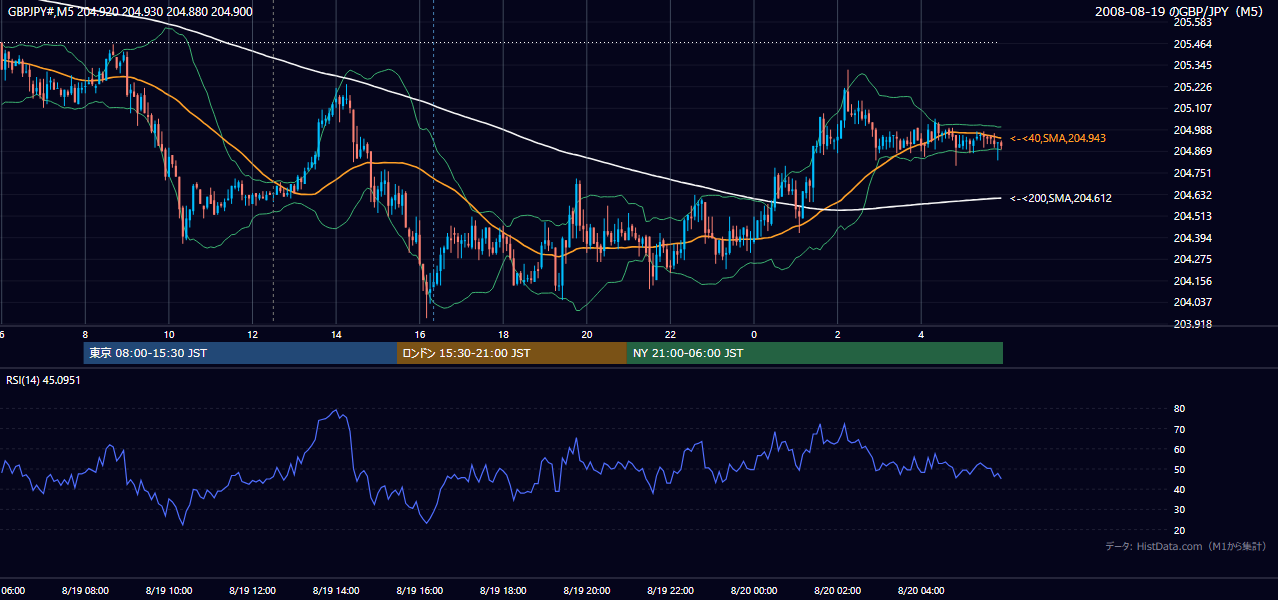Click price axis value 205.583

pos(1192,22)
